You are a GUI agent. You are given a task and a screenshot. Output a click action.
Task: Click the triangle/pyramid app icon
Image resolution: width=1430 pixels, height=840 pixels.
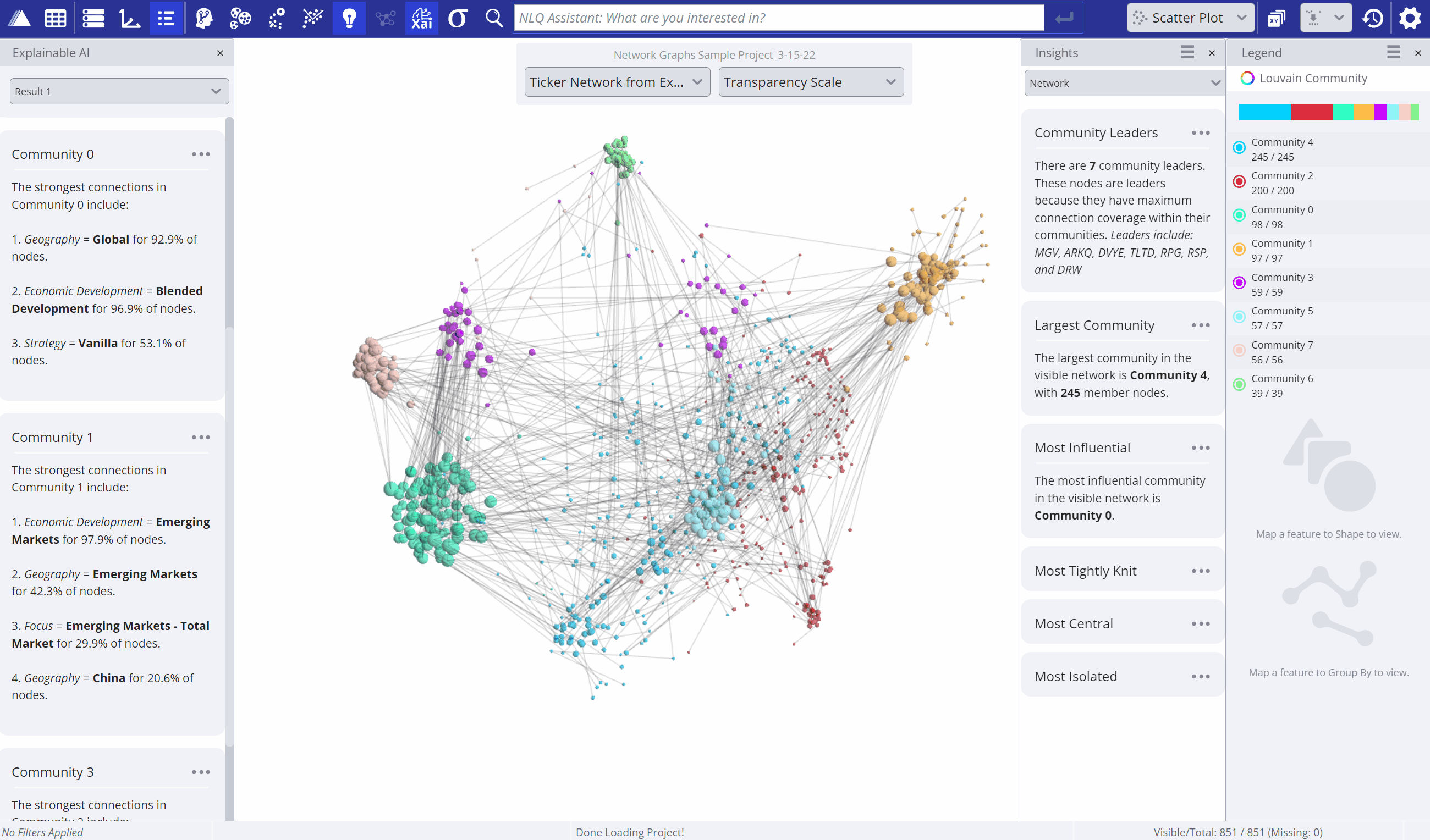18,17
